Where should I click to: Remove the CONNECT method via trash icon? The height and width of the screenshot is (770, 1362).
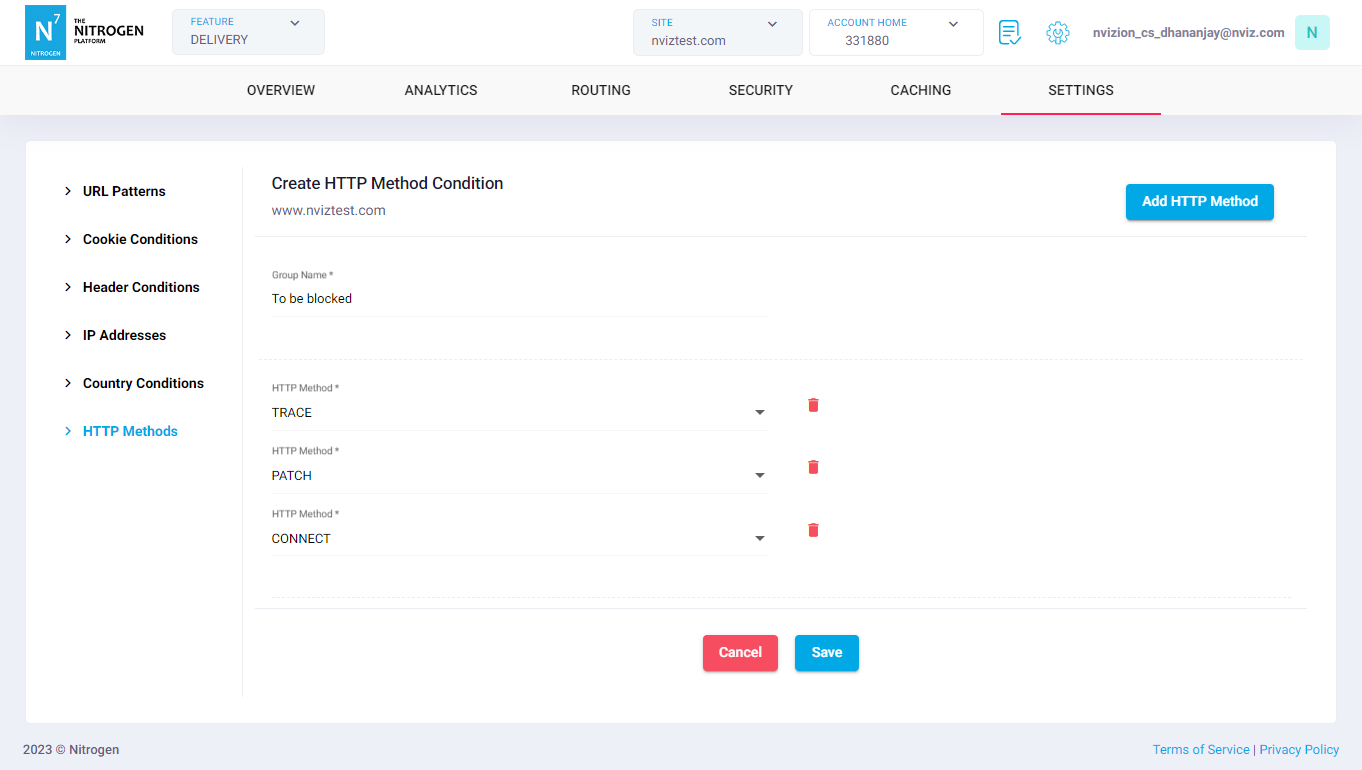pyautogui.click(x=813, y=530)
